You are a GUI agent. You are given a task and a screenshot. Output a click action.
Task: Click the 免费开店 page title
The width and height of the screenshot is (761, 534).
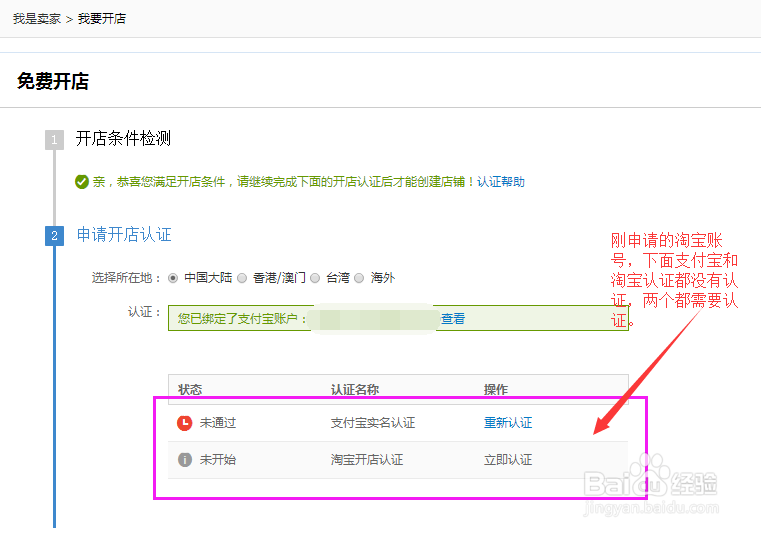[x=53, y=81]
